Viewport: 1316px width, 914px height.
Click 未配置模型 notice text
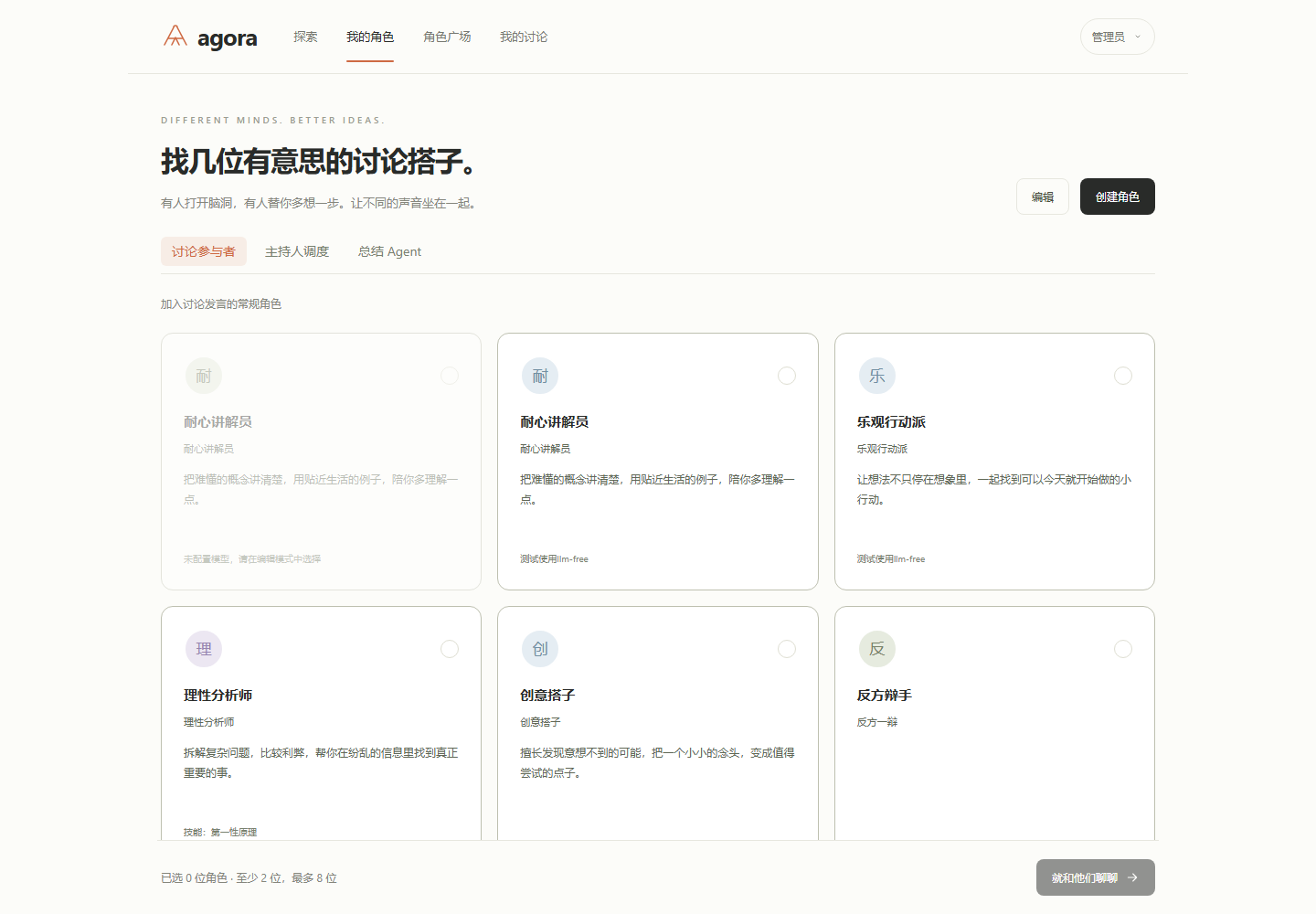pos(252,558)
